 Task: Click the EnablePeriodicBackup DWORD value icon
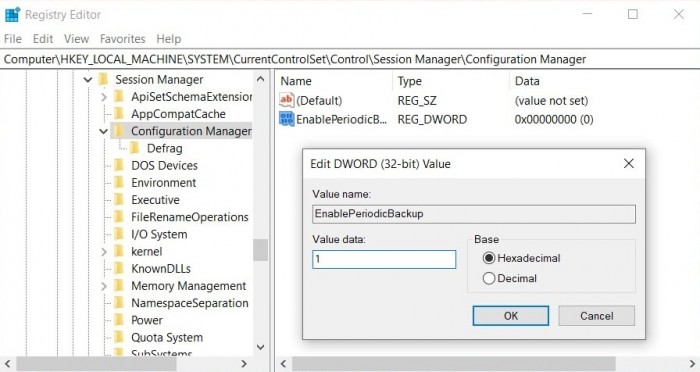(287, 119)
